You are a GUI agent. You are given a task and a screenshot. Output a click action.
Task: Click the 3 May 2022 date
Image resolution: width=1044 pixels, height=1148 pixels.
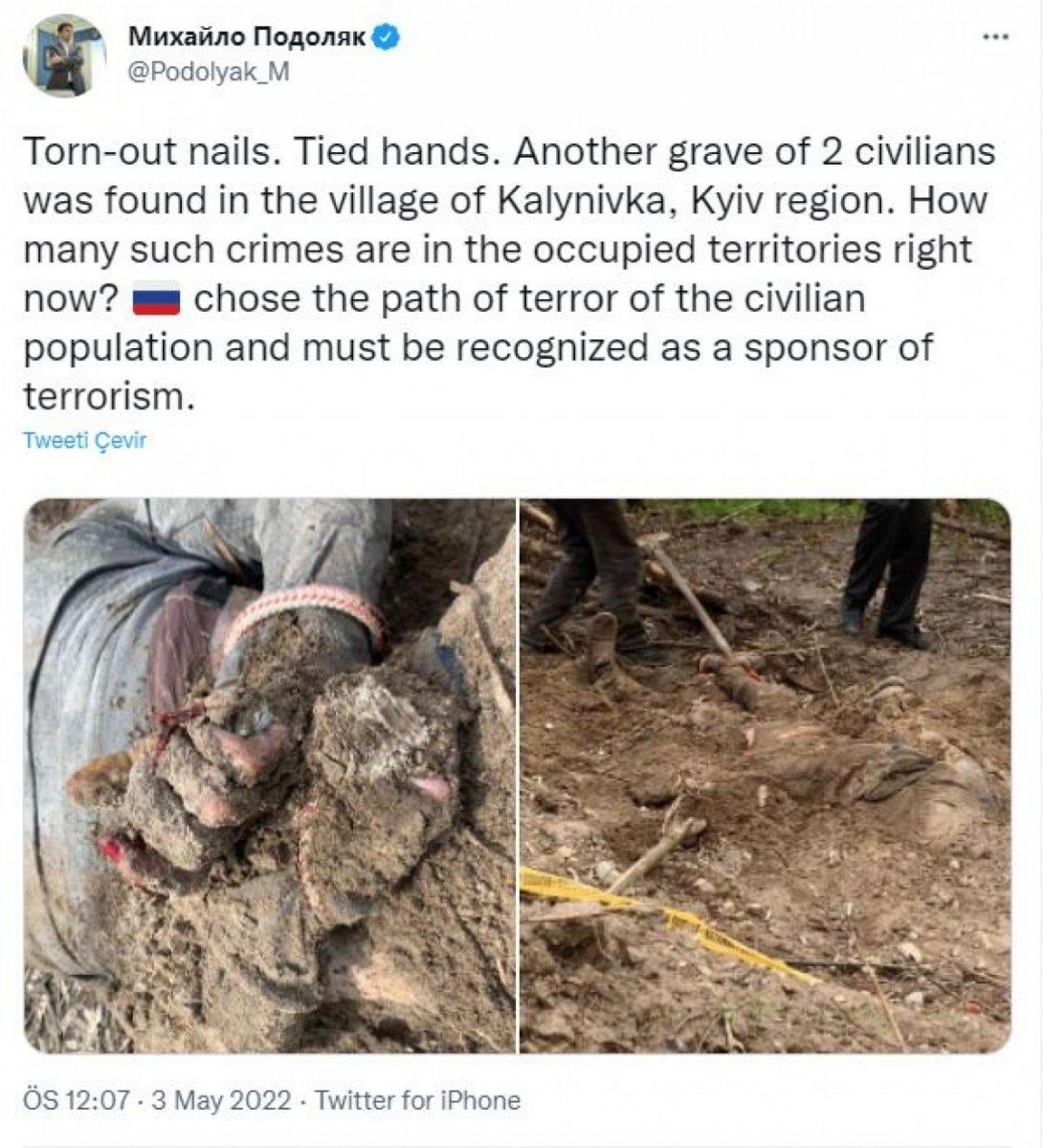click(x=222, y=1100)
